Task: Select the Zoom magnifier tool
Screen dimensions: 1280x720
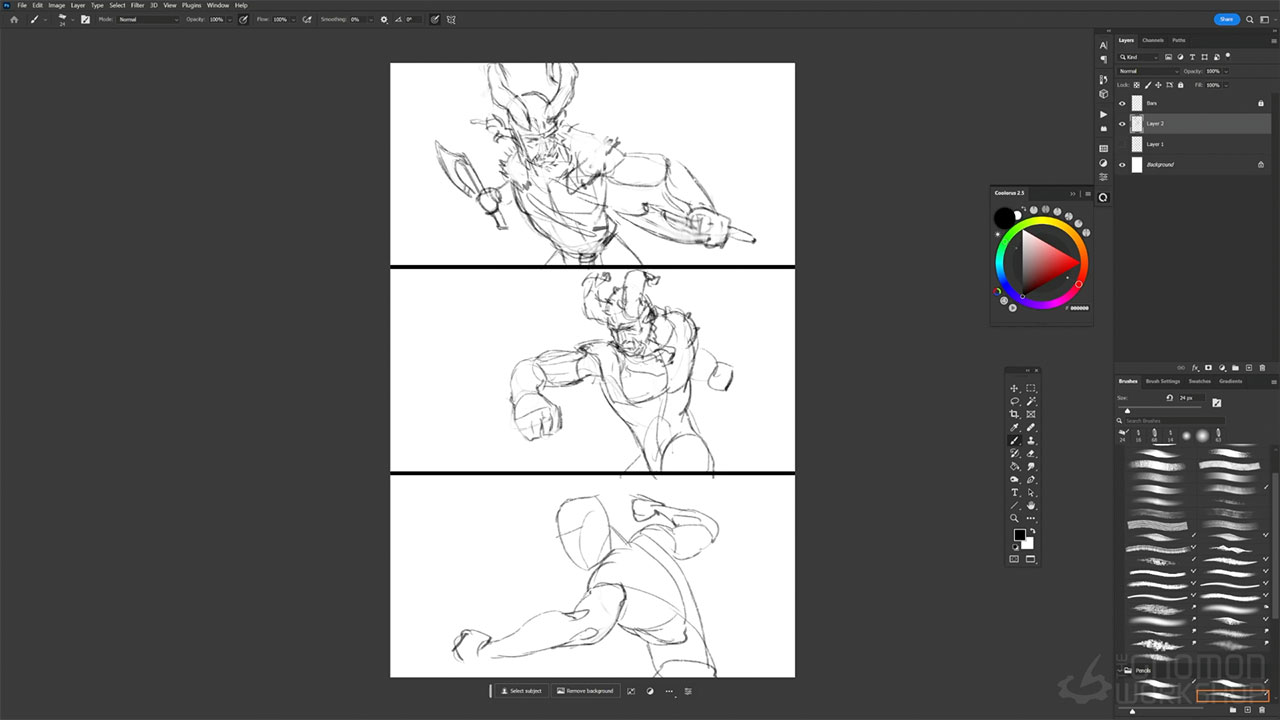Action: point(1014,518)
